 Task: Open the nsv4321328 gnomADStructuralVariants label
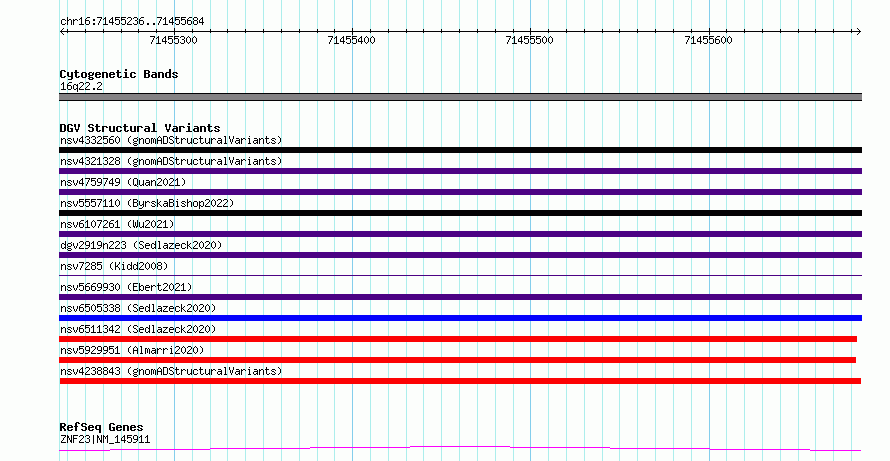pos(171,161)
